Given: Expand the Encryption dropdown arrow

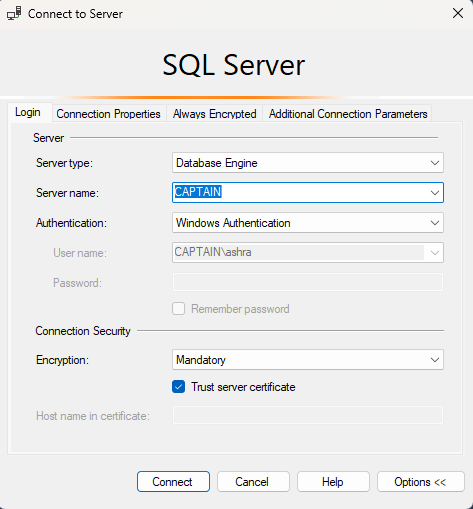Looking at the screenshot, I should (x=434, y=360).
